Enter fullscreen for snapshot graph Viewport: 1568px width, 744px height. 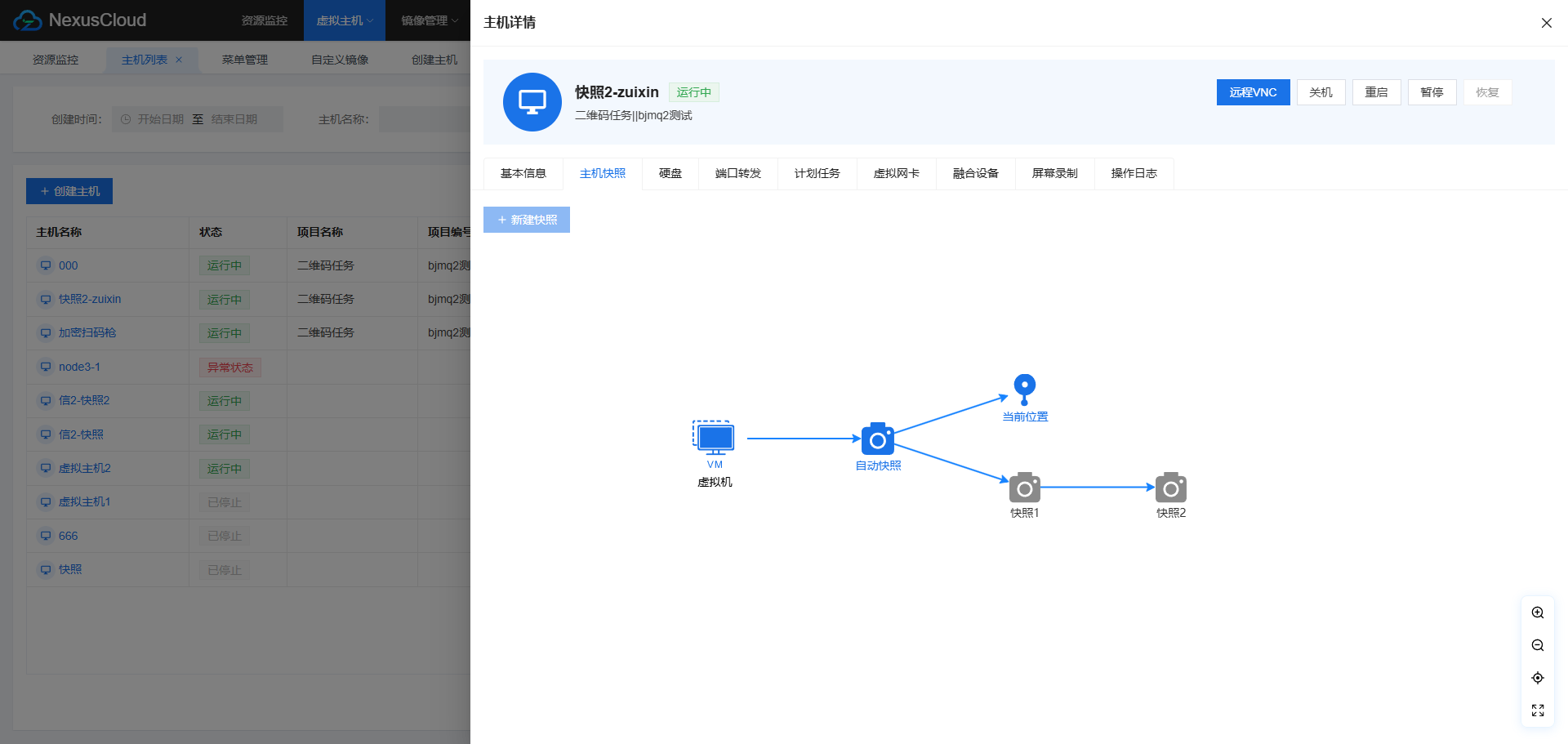(1537, 711)
